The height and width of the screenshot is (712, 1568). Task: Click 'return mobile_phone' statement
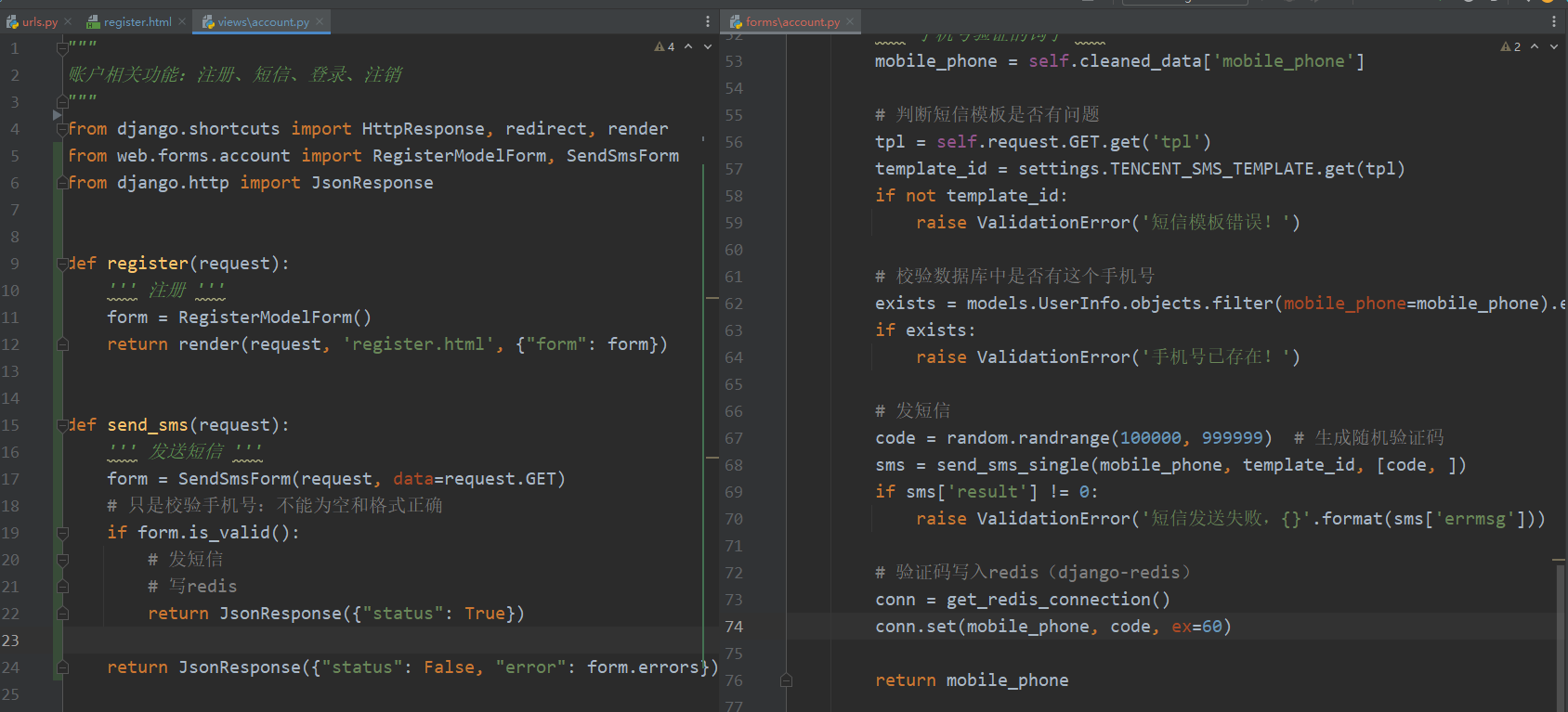click(x=972, y=680)
